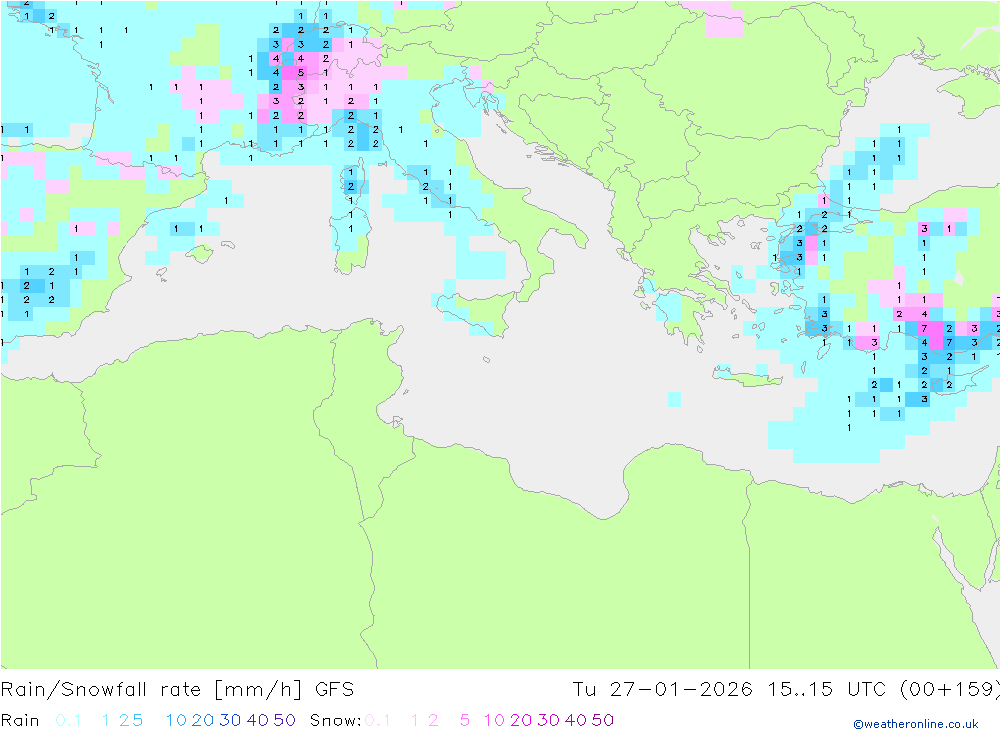Select the 'Rain/Snowfall rate [mm/h] GFS' title
This screenshot has height=733, width=1000.
pyautogui.click(x=177, y=690)
